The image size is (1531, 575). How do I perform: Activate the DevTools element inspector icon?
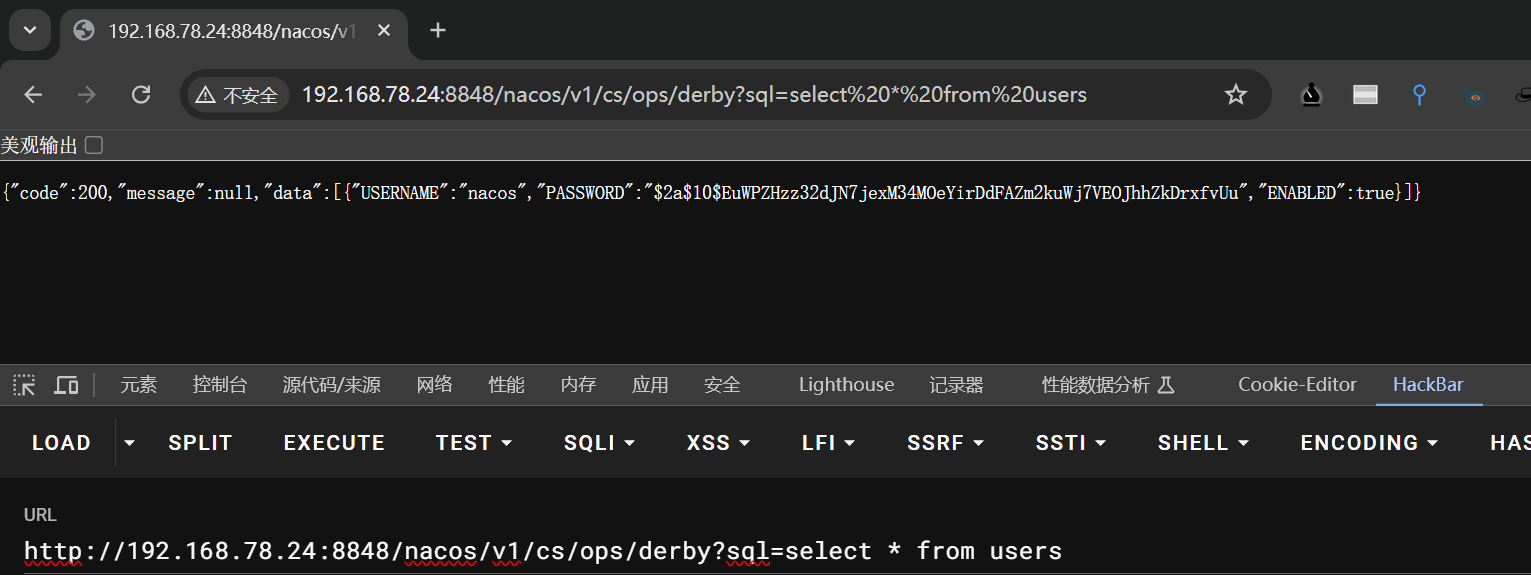point(24,385)
